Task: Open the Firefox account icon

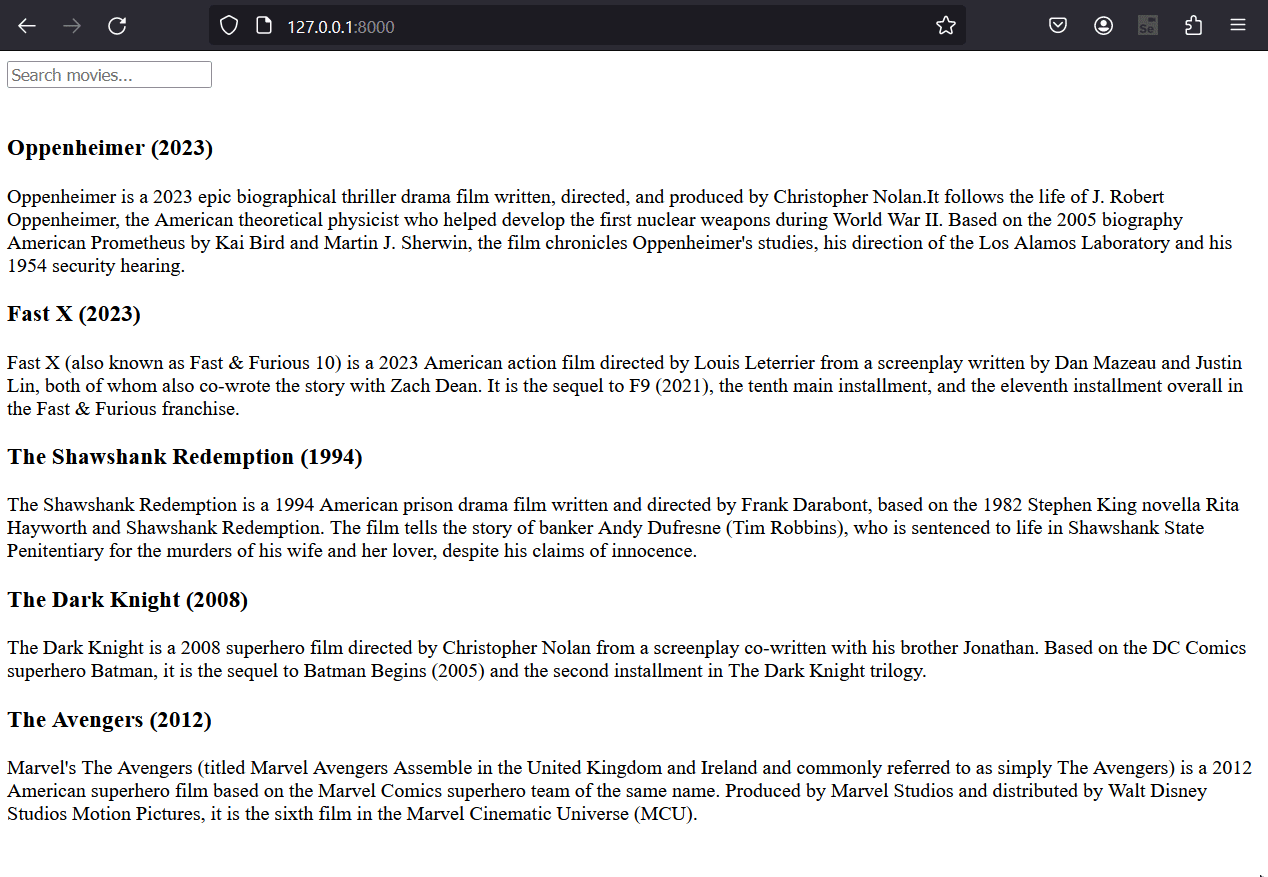Action: click(x=1103, y=26)
